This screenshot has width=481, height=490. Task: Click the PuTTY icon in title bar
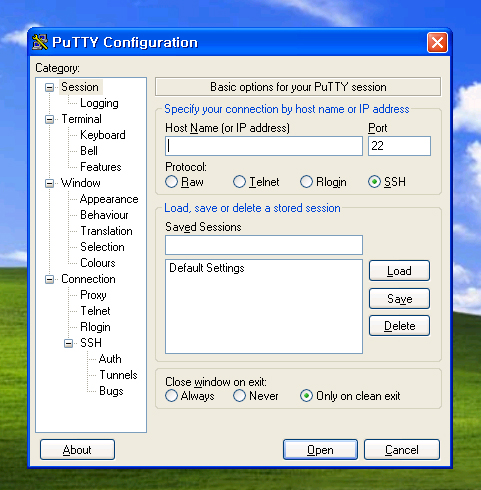click(40, 42)
